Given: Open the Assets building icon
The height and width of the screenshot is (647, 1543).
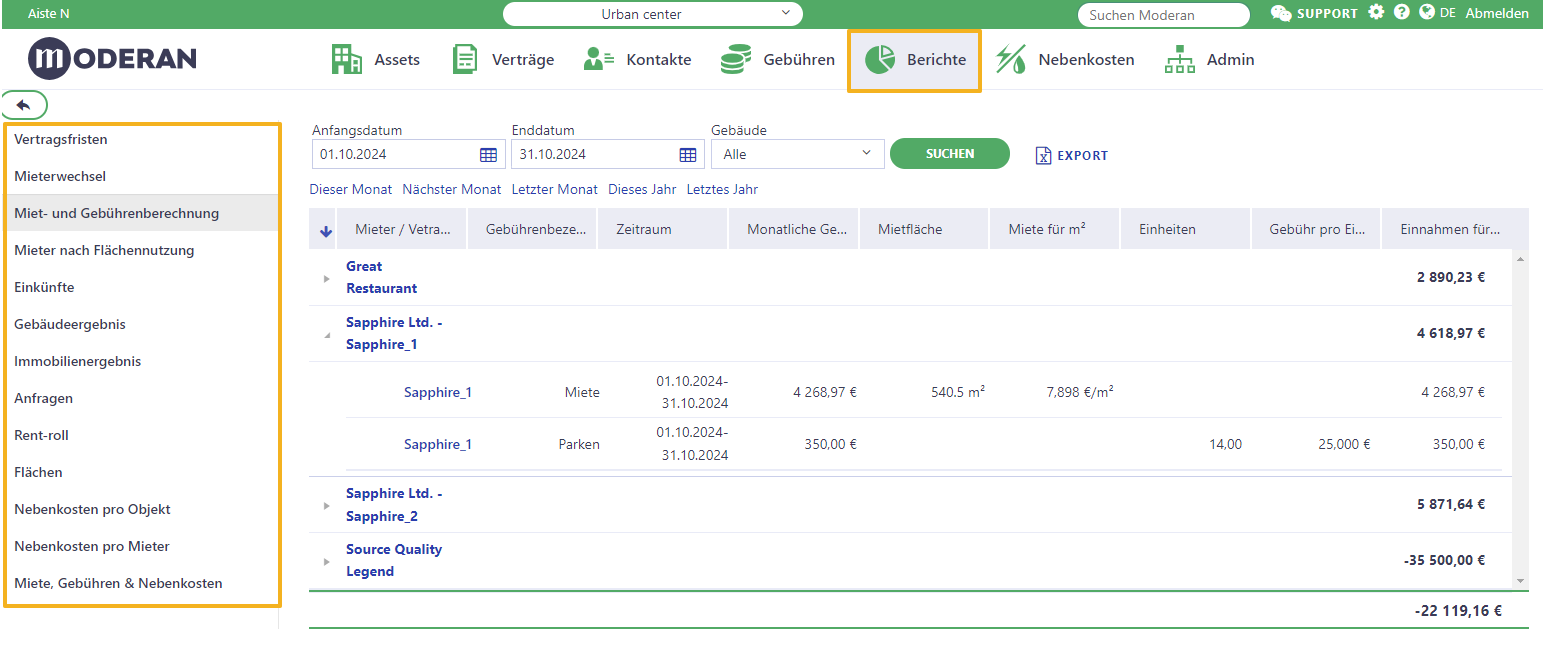Looking at the screenshot, I should coord(346,59).
